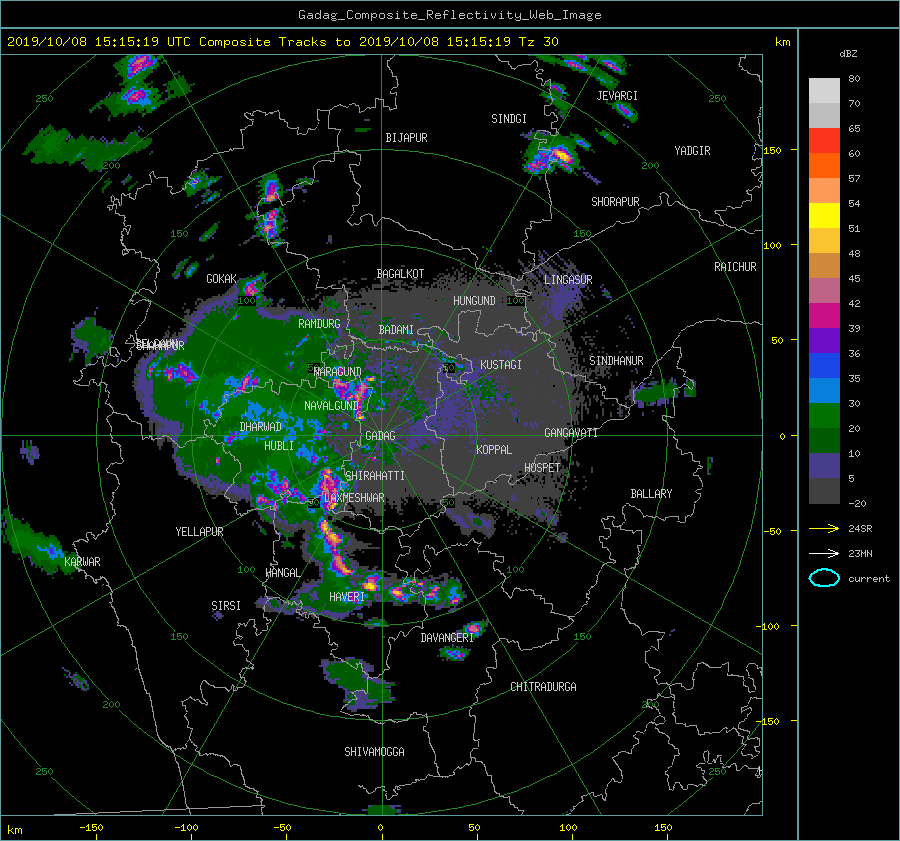Click the 150 km right axis tick
The image size is (900, 841).
(x=773, y=150)
